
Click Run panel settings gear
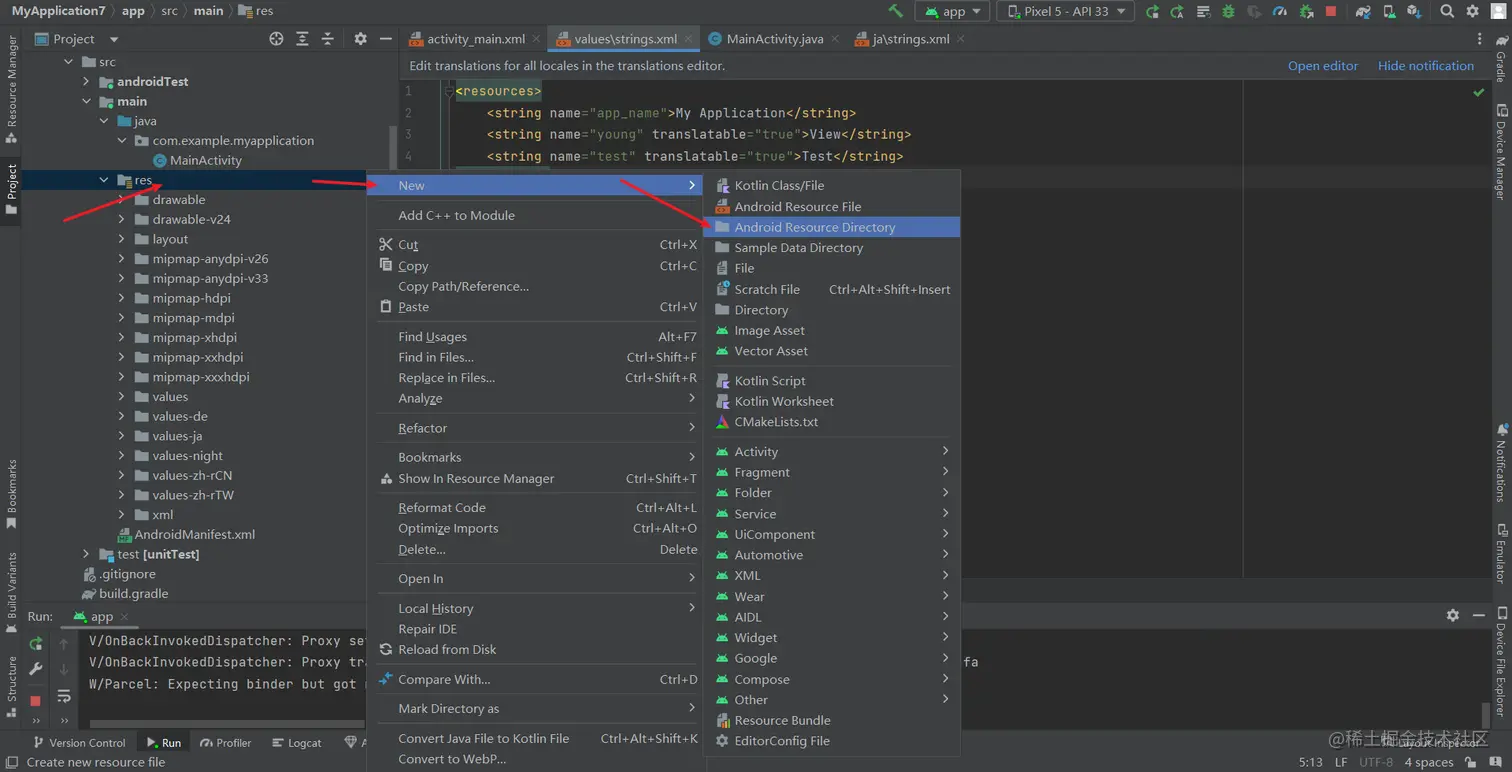(1452, 616)
